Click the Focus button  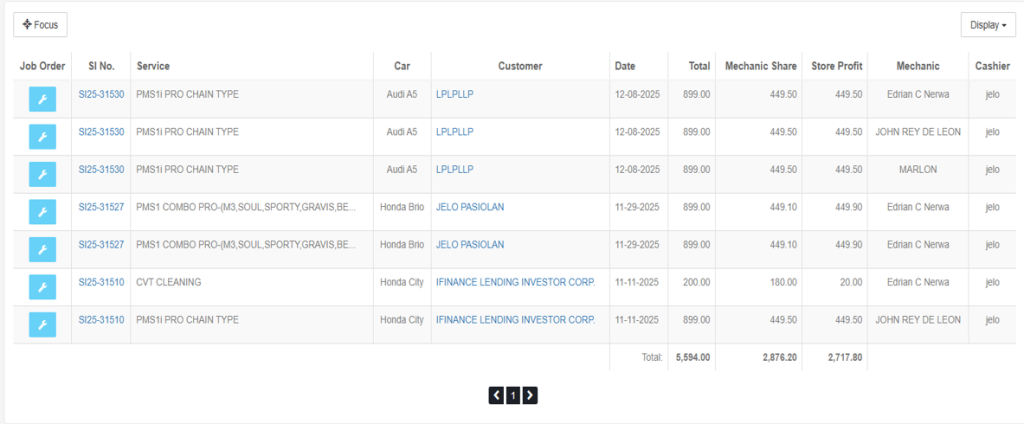point(40,24)
